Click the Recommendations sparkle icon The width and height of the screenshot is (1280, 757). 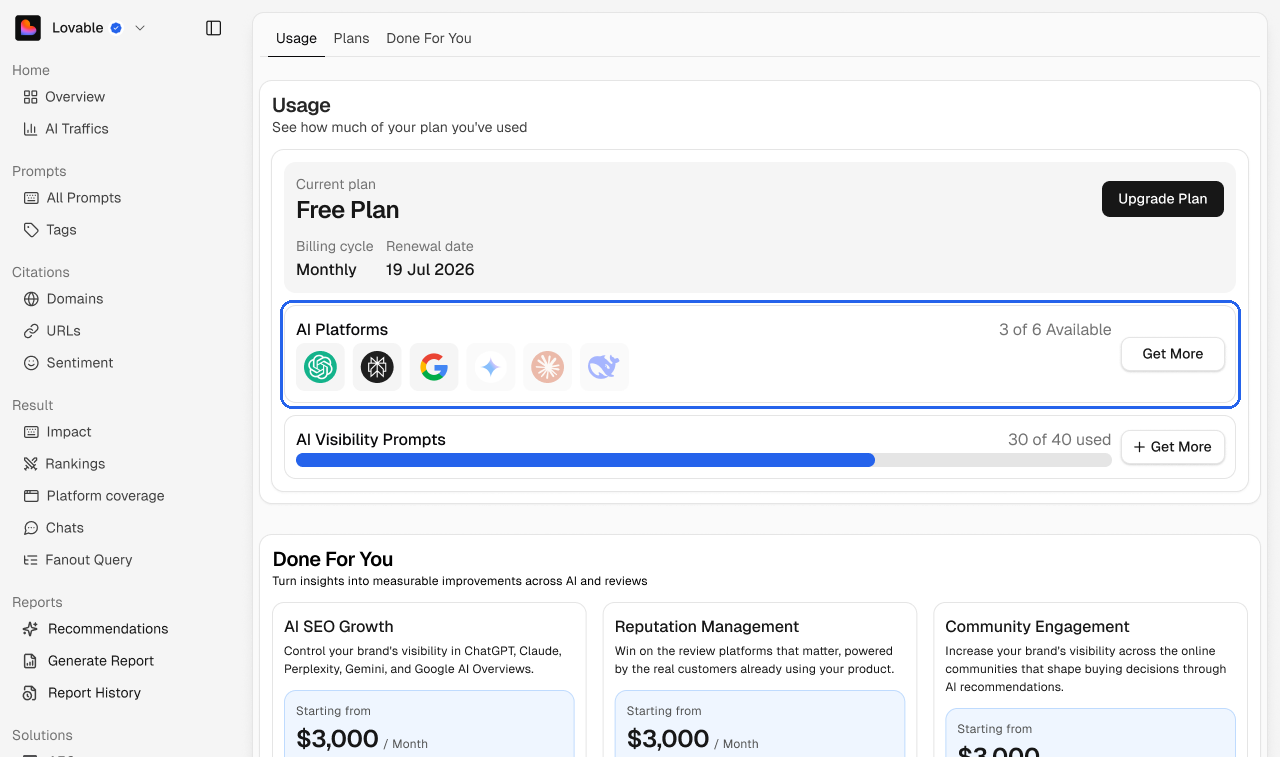31,629
